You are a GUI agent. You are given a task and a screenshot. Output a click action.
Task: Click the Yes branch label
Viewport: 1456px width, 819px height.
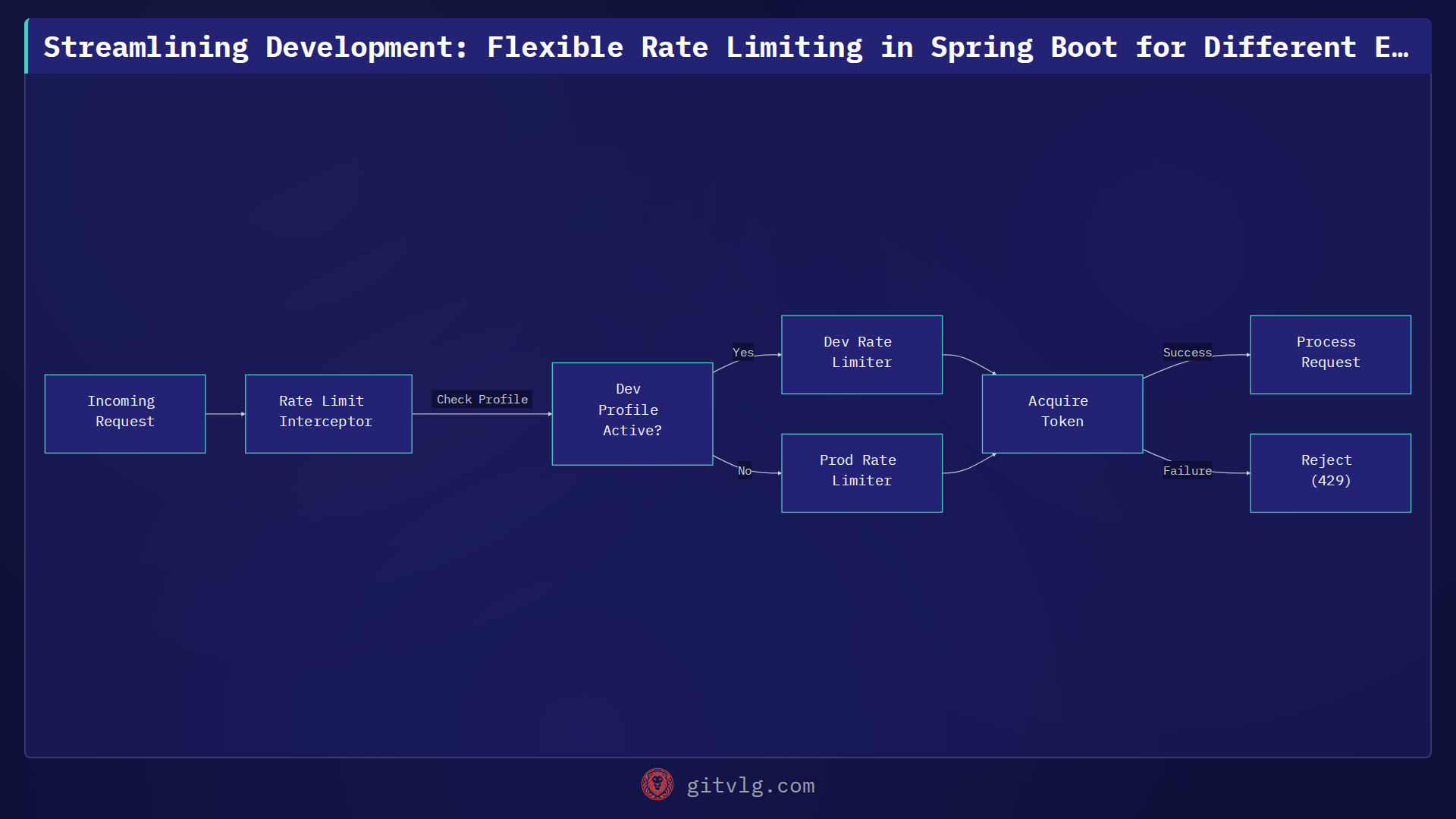tap(743, 352)
